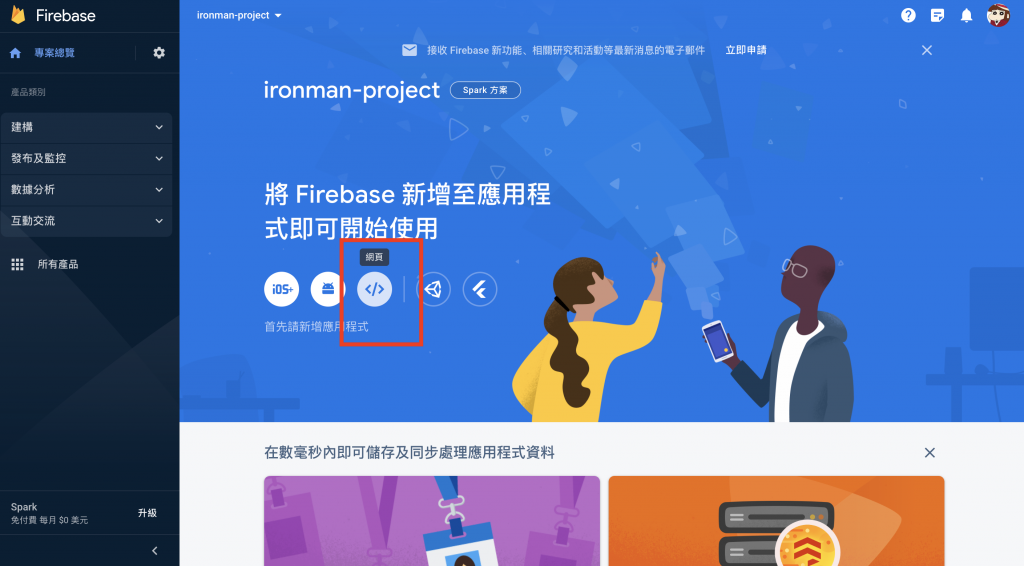Click the 立即申請 link in banner

[x=746, y=50]
